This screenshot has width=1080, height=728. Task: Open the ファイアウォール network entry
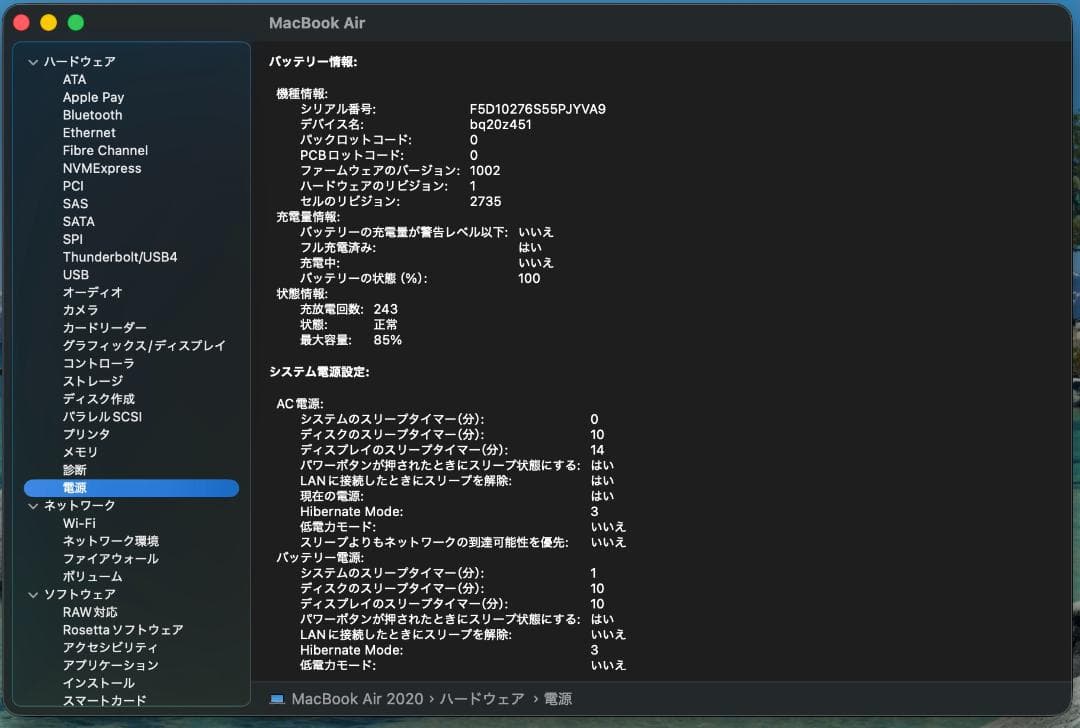pyautogui.click(x=110, y=559)
